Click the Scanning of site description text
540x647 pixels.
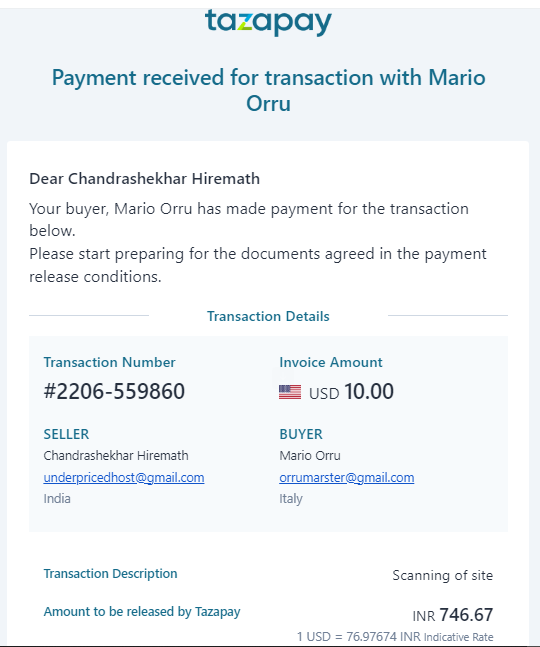point(443,575)
